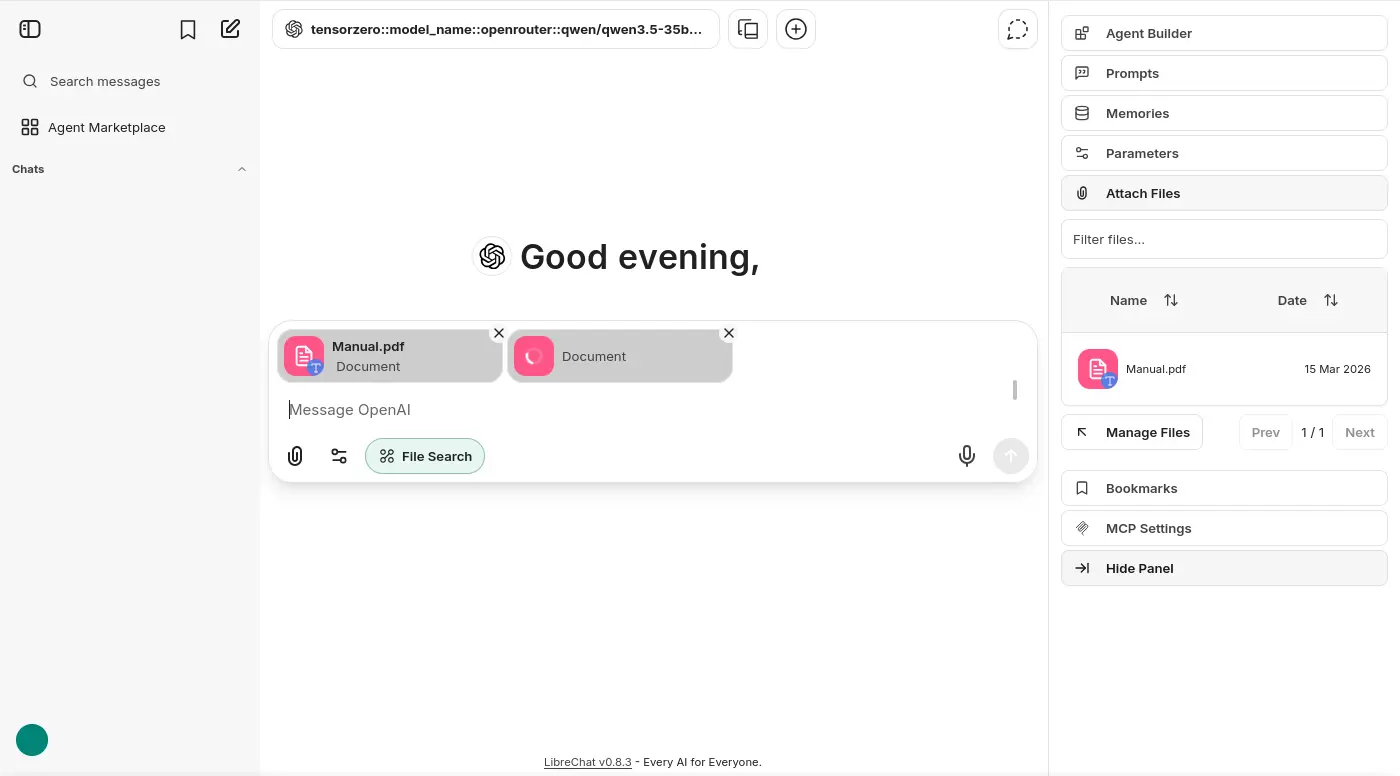Click the plus icon in top bar
This screenshot has width=1400, height=776.
(796, 30)
